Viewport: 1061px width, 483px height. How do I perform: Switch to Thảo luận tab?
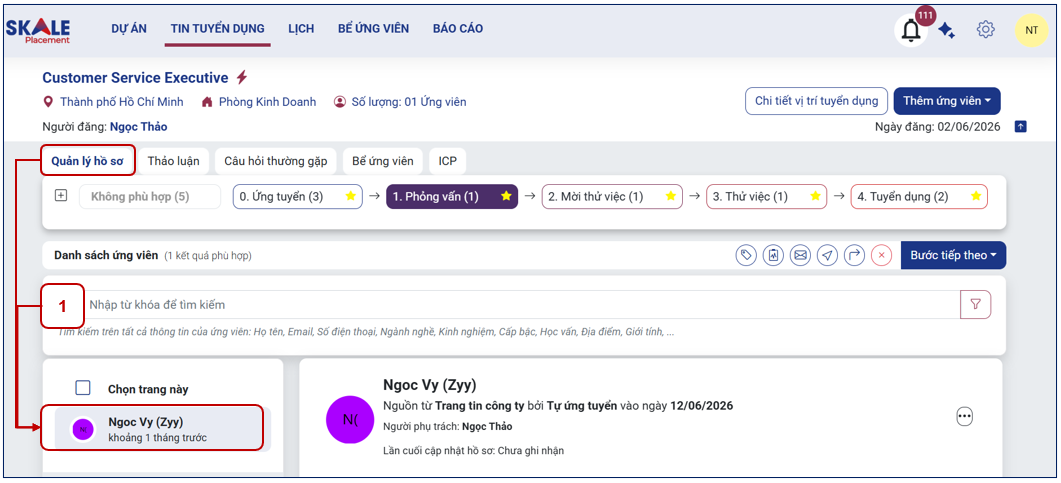173,161
